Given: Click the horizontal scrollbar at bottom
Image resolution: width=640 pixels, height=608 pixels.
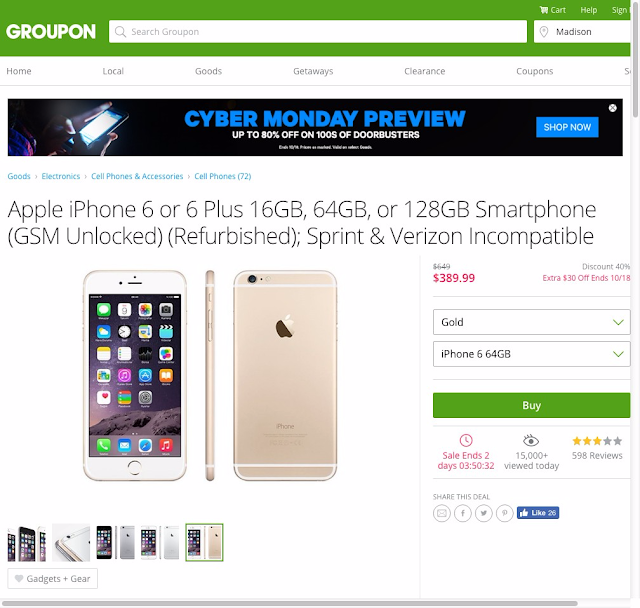Looking at the screenshot, I should coord(289,604).
